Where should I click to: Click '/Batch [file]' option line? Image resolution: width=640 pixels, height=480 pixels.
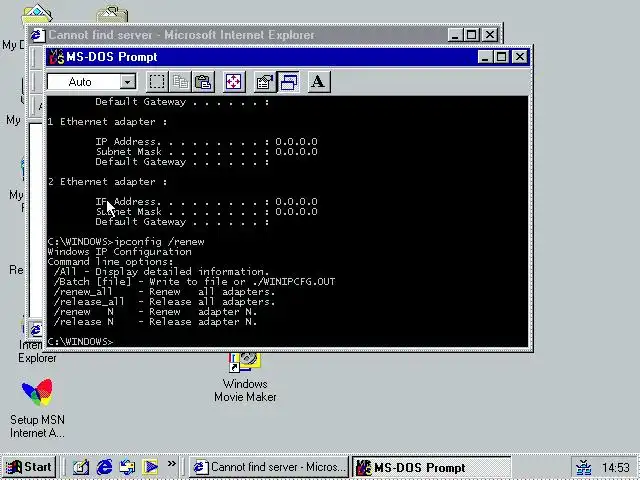click(194, 282)
